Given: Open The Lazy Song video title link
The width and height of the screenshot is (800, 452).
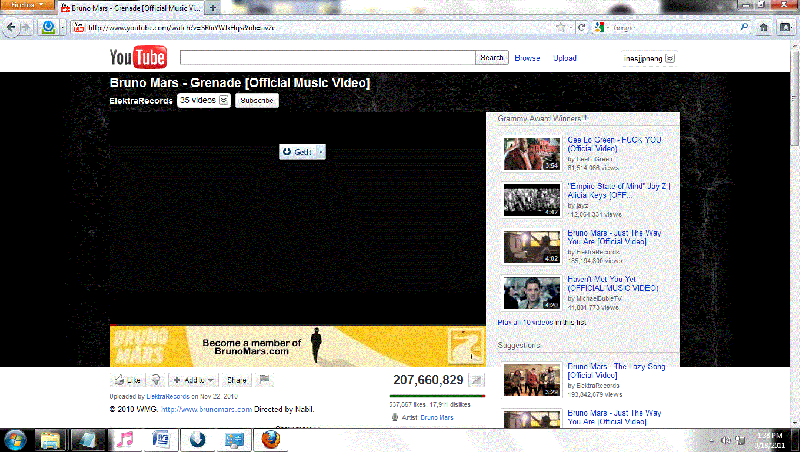Looking at the screenshot, I should tap(616, 370).
